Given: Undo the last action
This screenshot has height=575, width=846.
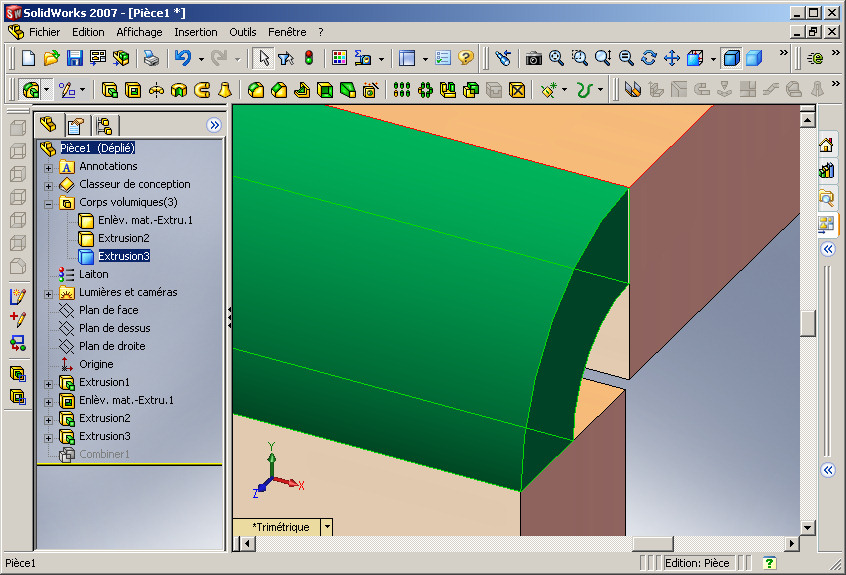Looking at the screenshot, I should [x=183, y=58].
